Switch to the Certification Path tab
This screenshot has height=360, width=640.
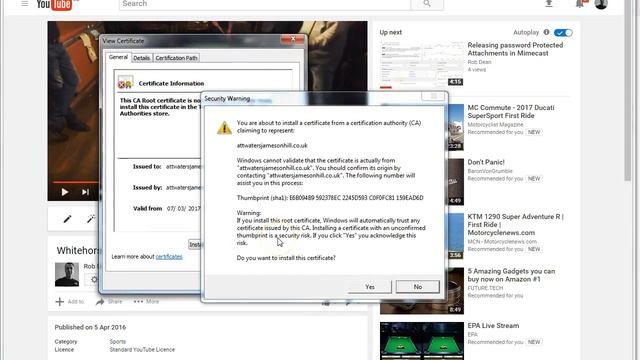point(176,58)
